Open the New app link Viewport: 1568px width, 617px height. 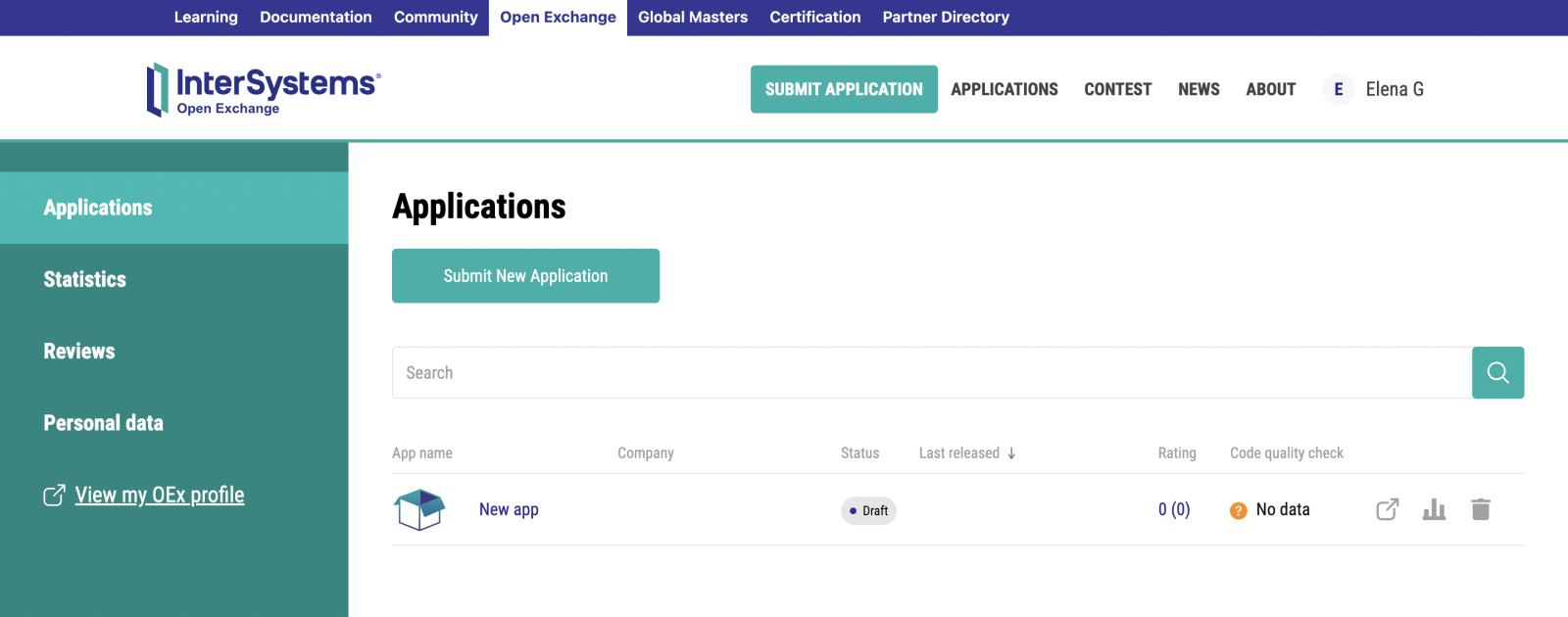click(509, 509)
